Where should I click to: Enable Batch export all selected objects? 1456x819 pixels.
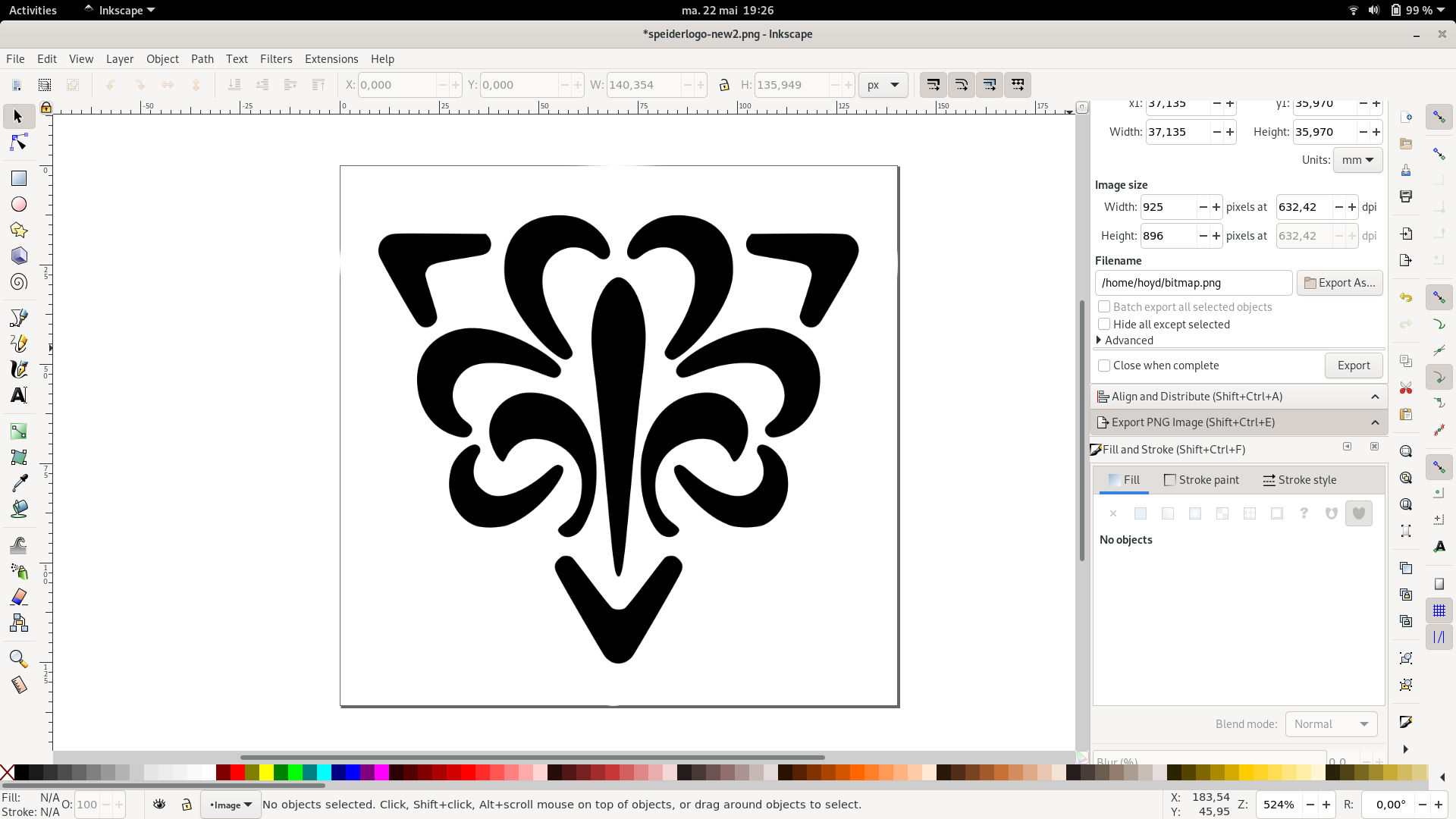point(1104,306)
